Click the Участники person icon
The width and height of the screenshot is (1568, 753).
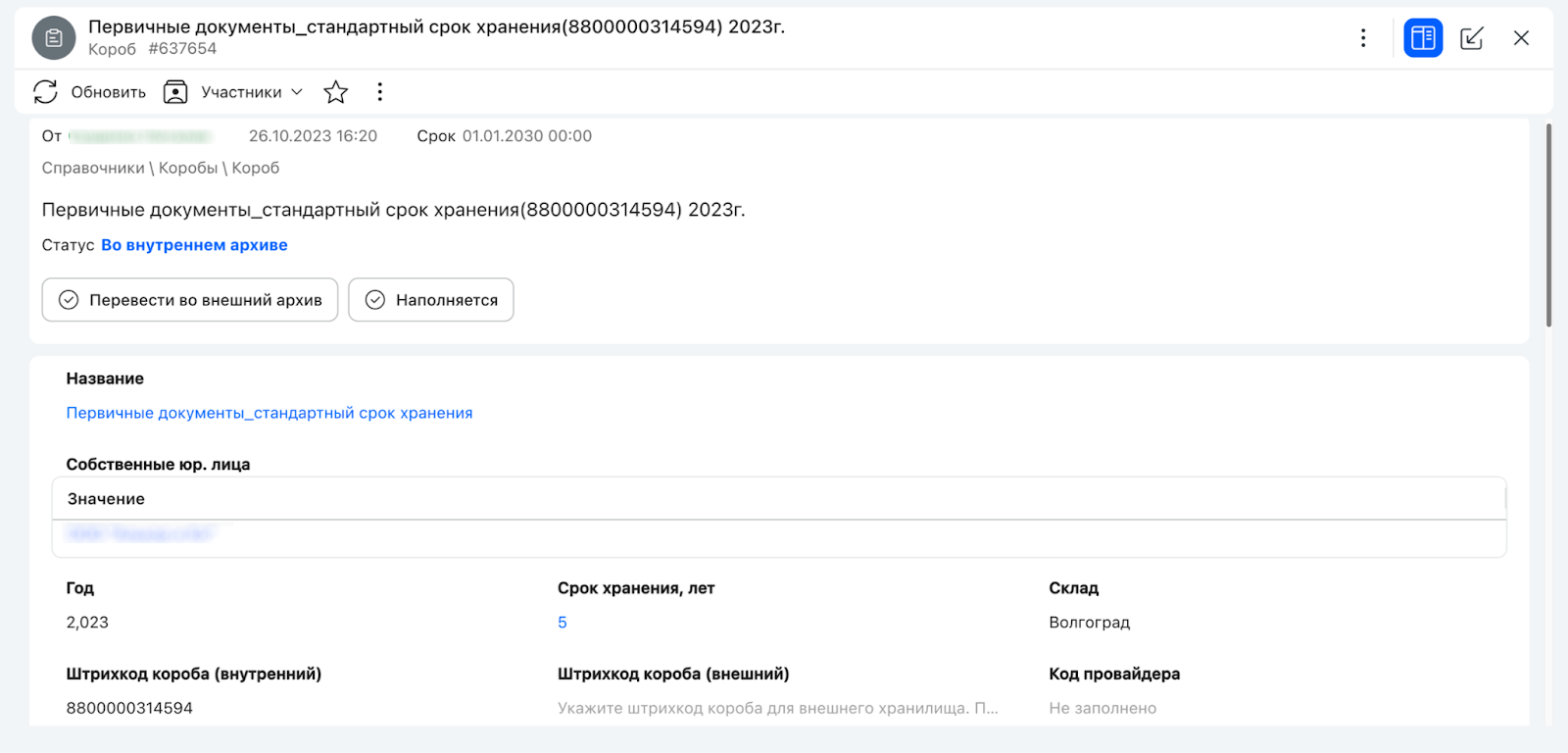(175, 92)
